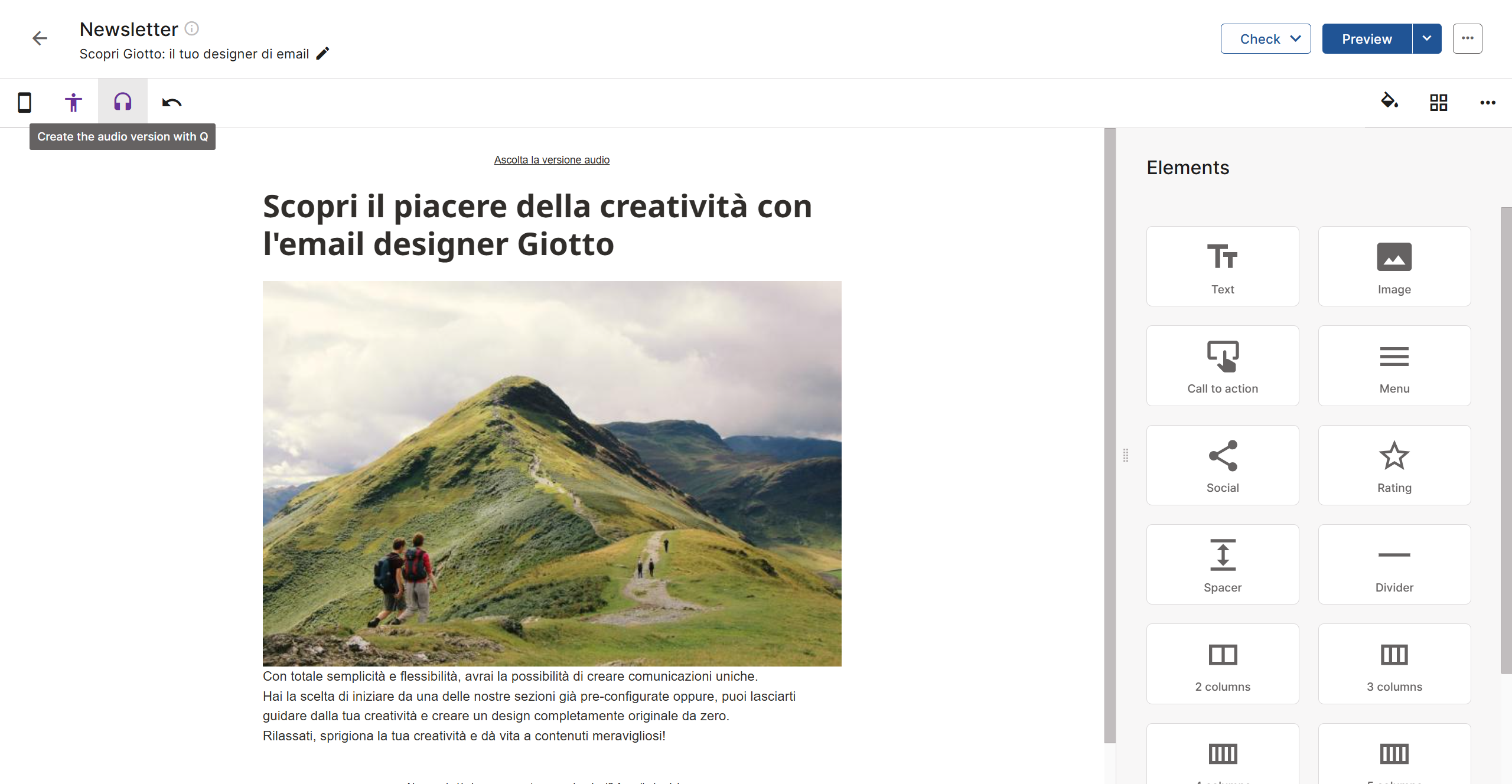
Task: Click the Preview button
Action: pos(1367,39)
